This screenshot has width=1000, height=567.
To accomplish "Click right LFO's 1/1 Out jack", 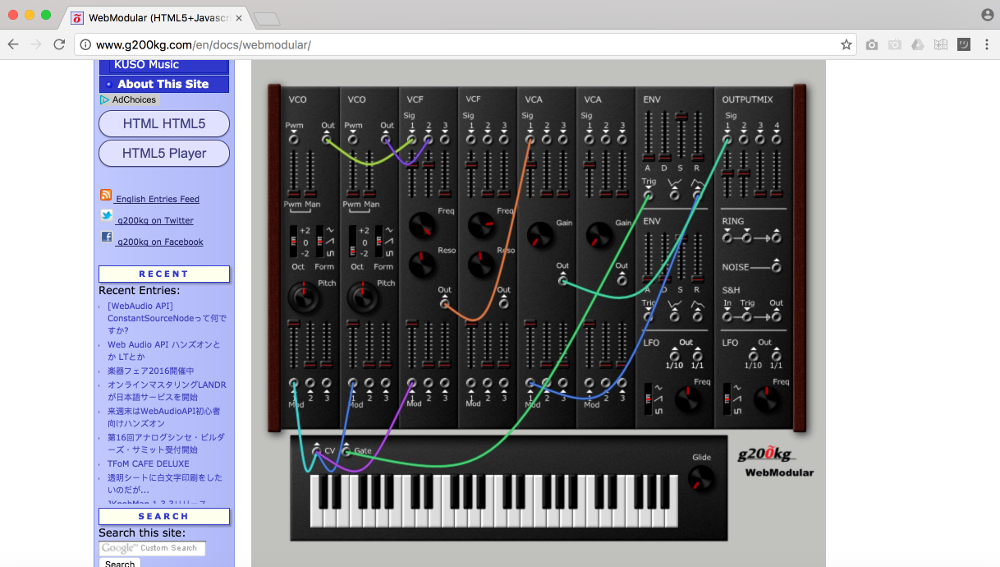I will tap(776, 356).
